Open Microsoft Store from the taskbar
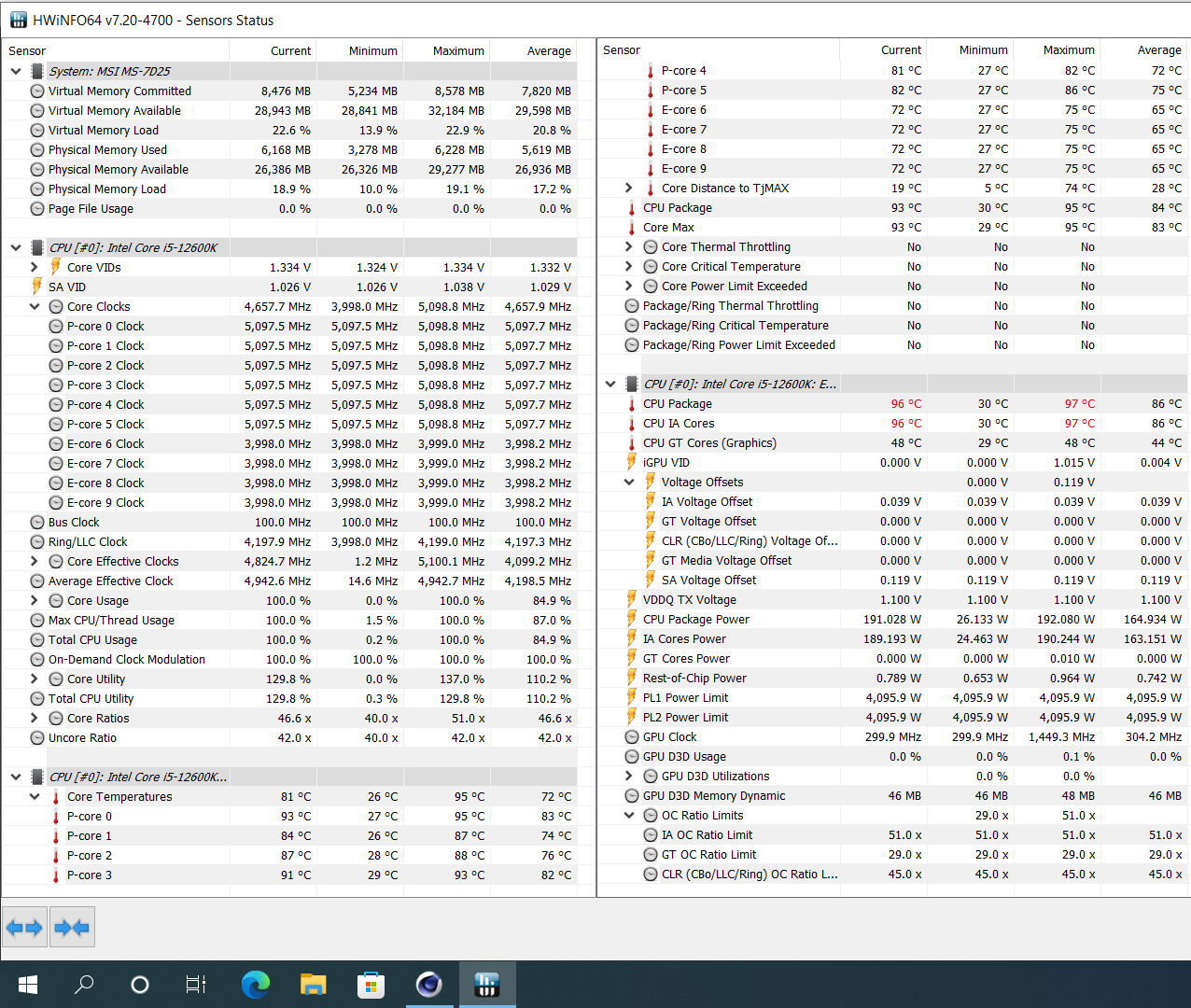Image resolution: width=1191 pixels, height=1008 pixels. coord(371,984)
